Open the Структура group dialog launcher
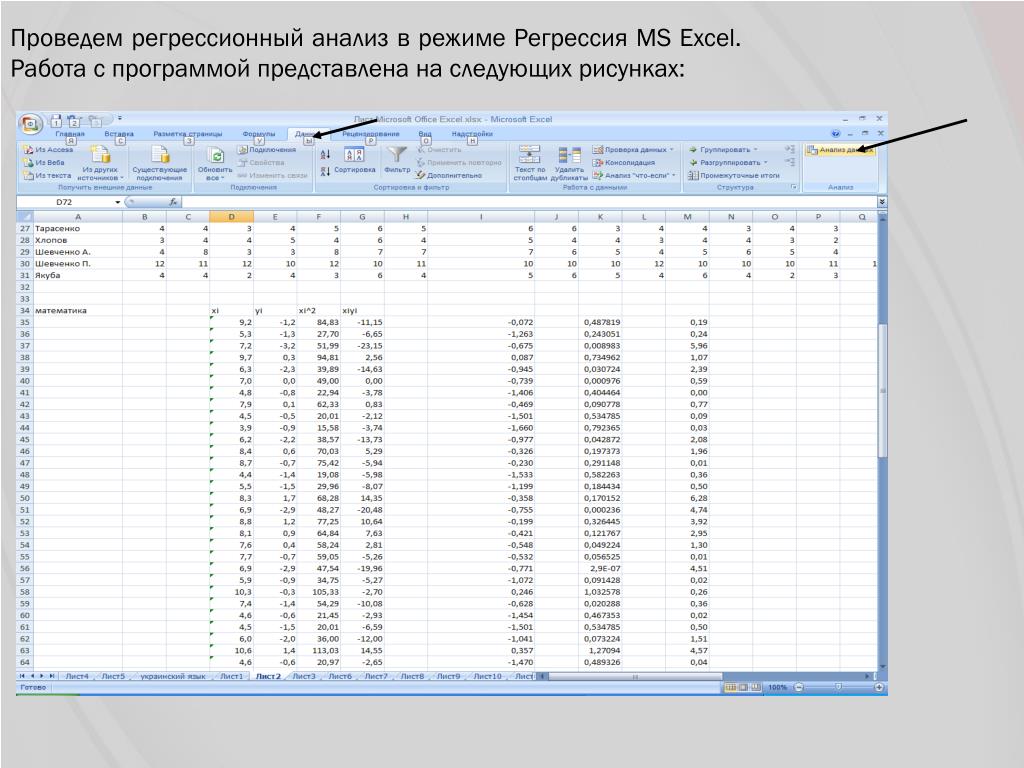The height and width of the screenshot is (768, 1024). coord(794,187)
